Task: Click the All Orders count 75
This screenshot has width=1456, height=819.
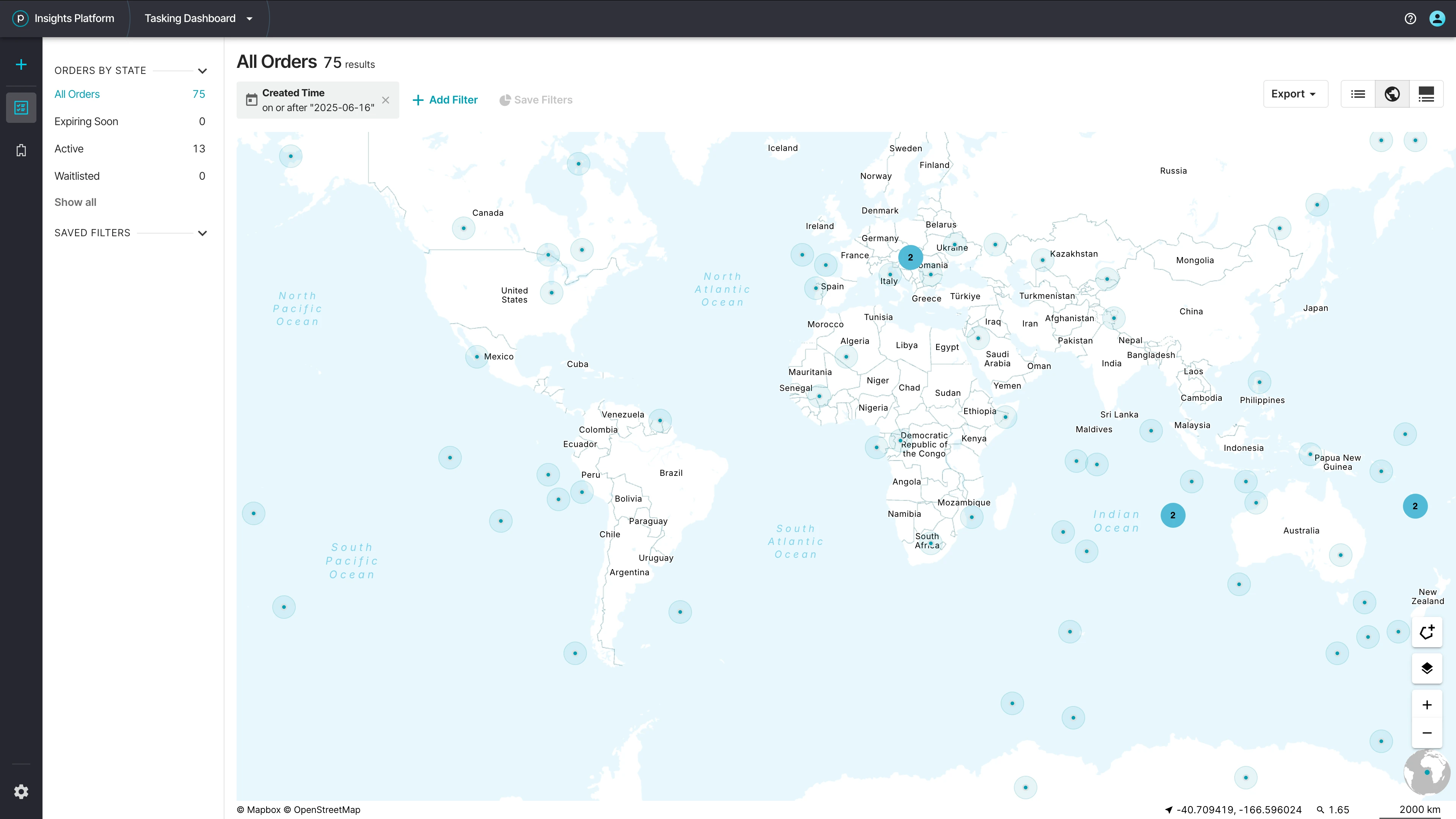Action: pyautogui.click(x=198, y=94)
